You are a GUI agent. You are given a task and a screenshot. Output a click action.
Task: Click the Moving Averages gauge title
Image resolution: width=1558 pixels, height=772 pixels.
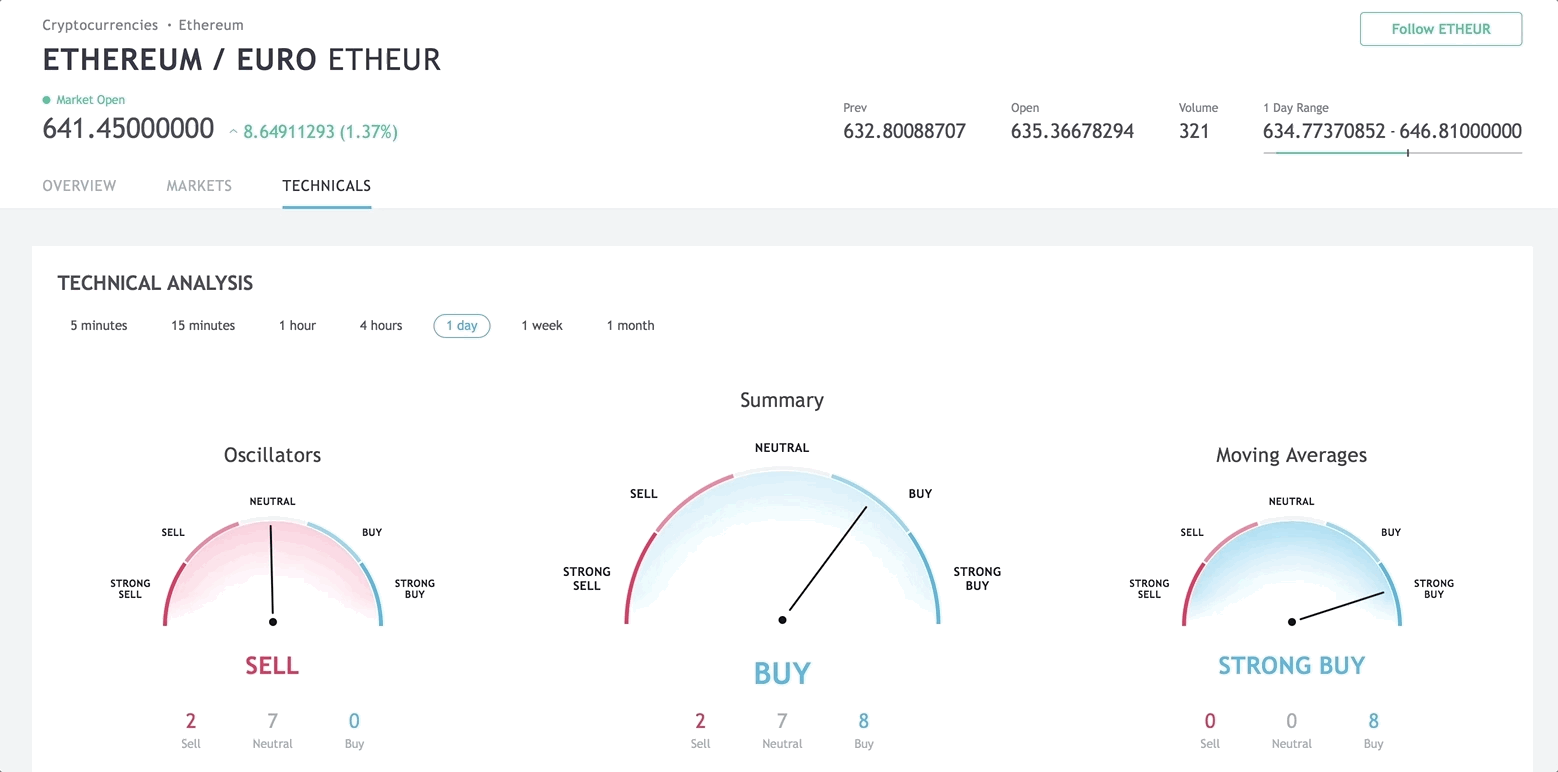pos(1291,455)
